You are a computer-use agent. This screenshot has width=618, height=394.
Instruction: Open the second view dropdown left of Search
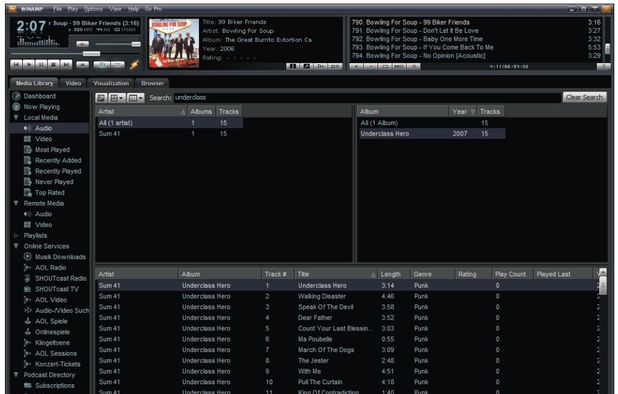click(x=117, y=98)
